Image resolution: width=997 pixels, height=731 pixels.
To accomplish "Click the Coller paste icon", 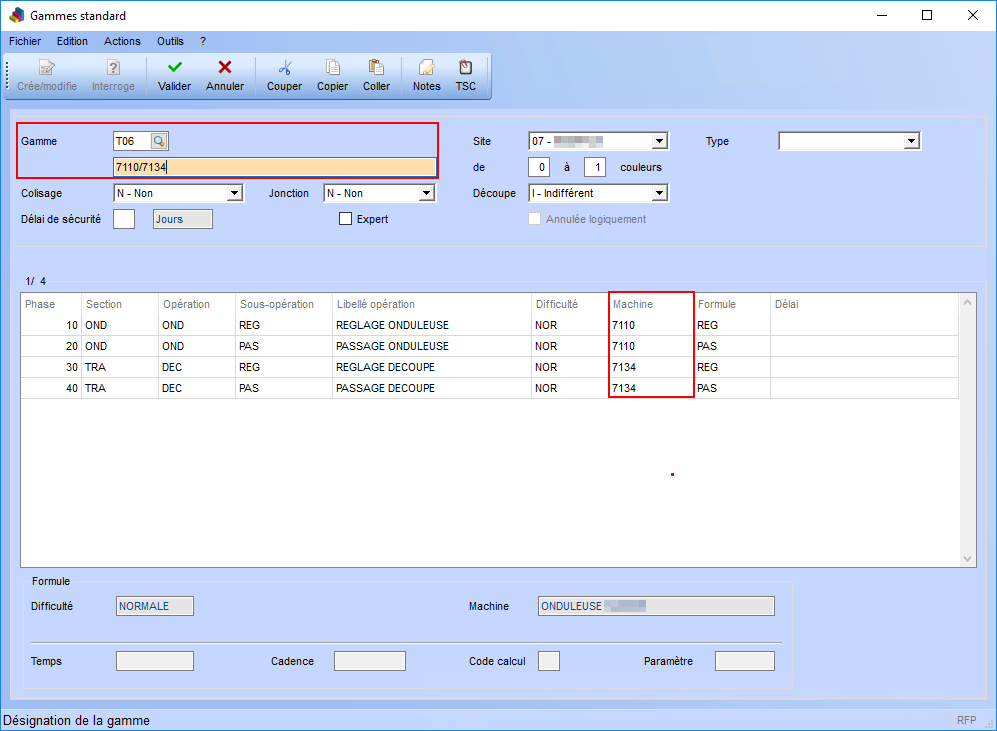I will 376,68.
